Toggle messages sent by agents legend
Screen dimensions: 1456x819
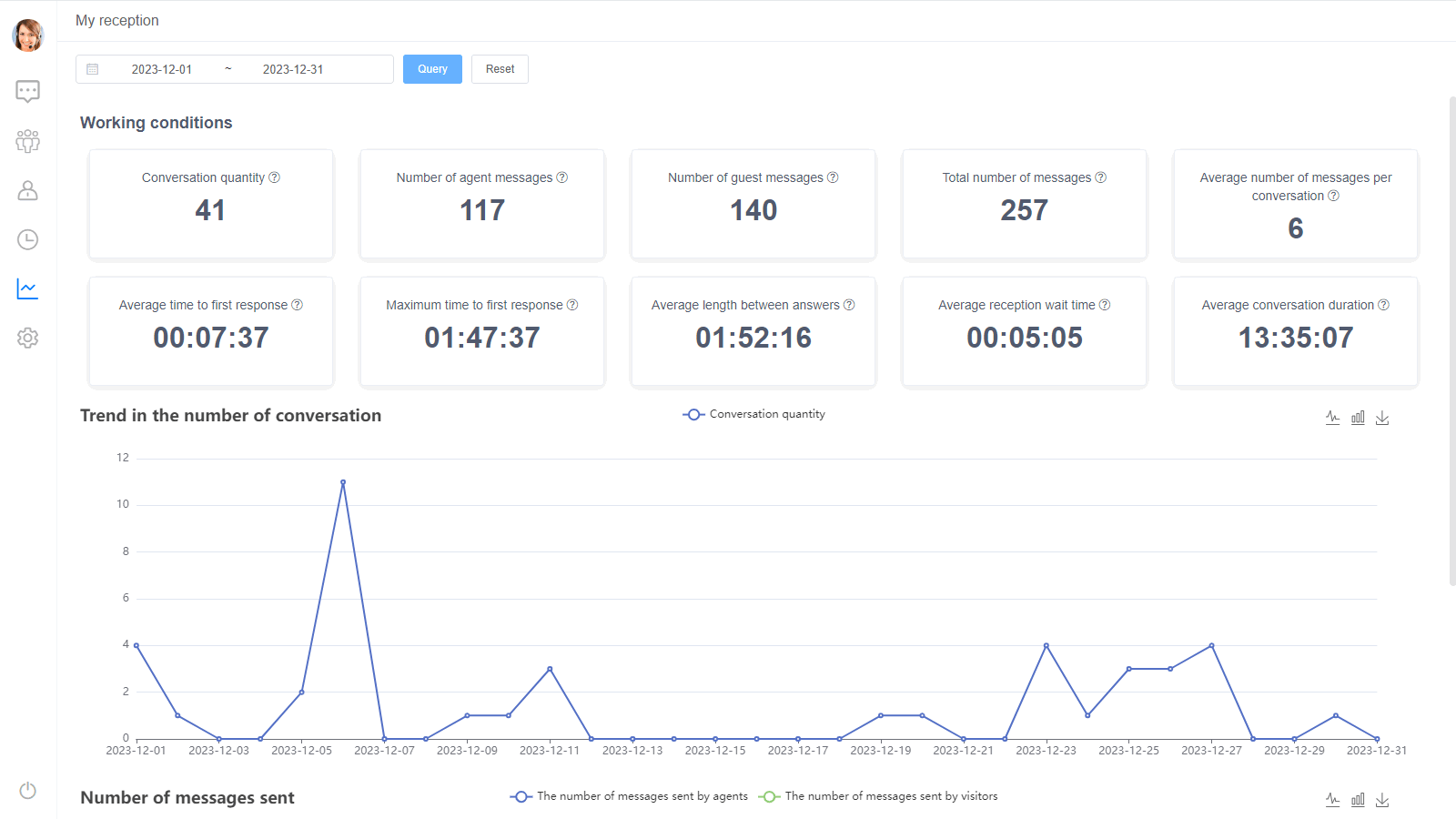tap(629, 796)
